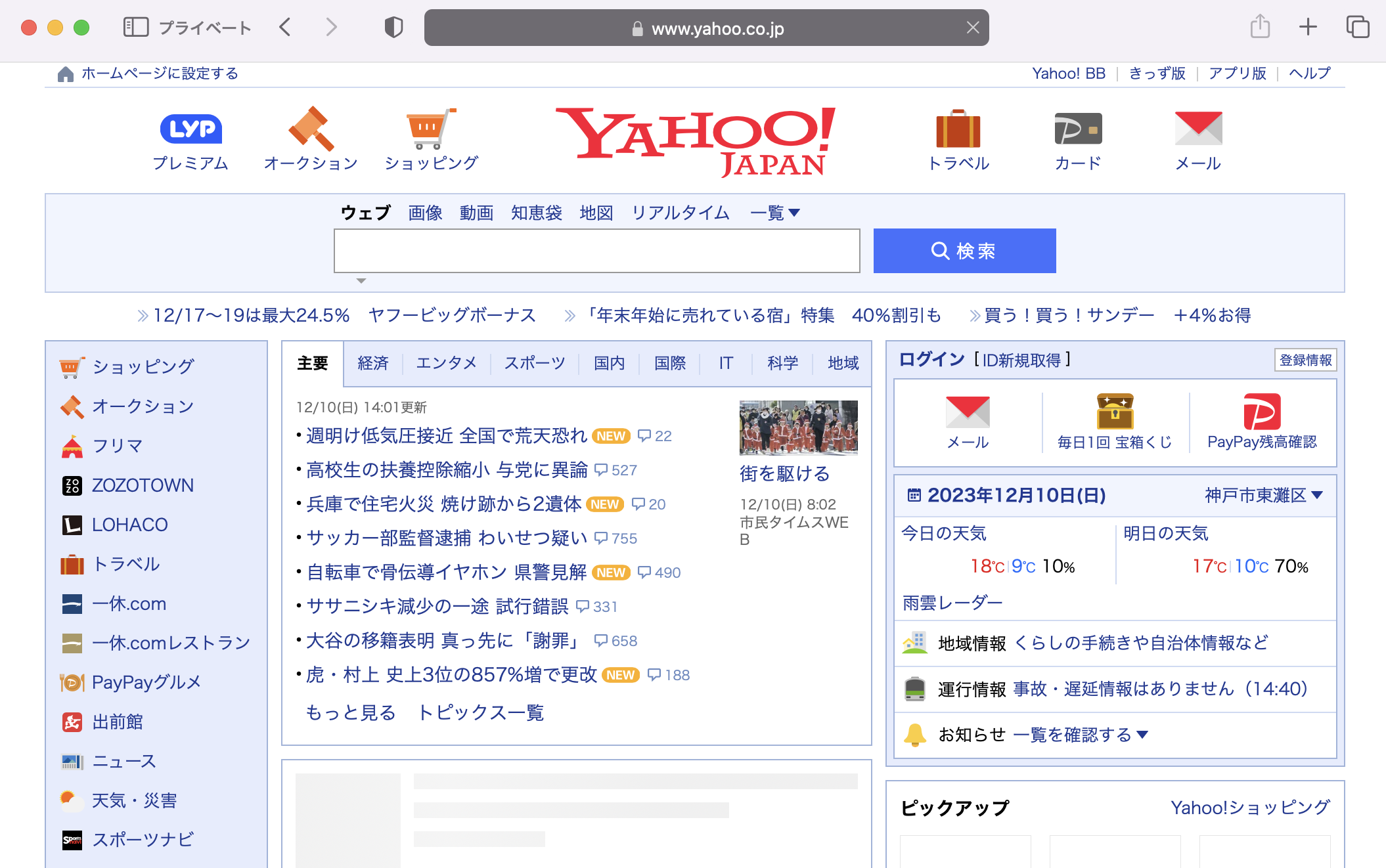Open LOHACO in the left sidebar
Screen dimensions: 1386x868
tap(129, 525)
